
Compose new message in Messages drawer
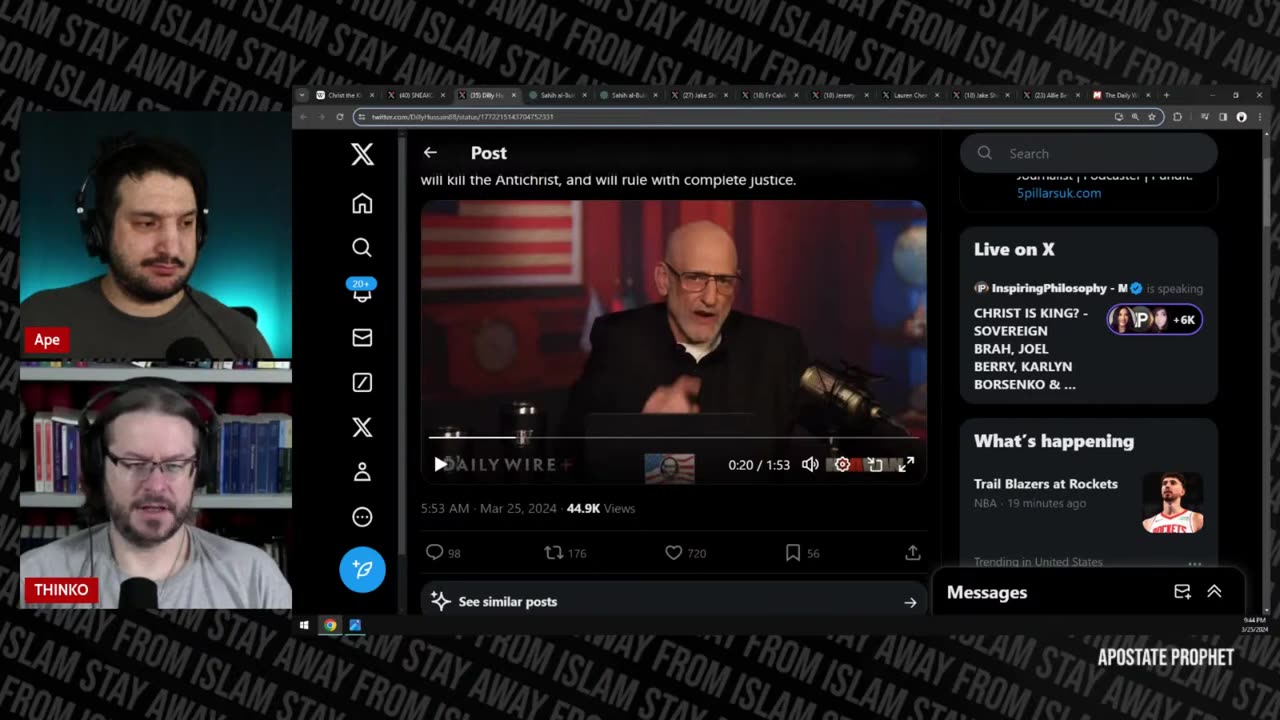pos(1182,592)
